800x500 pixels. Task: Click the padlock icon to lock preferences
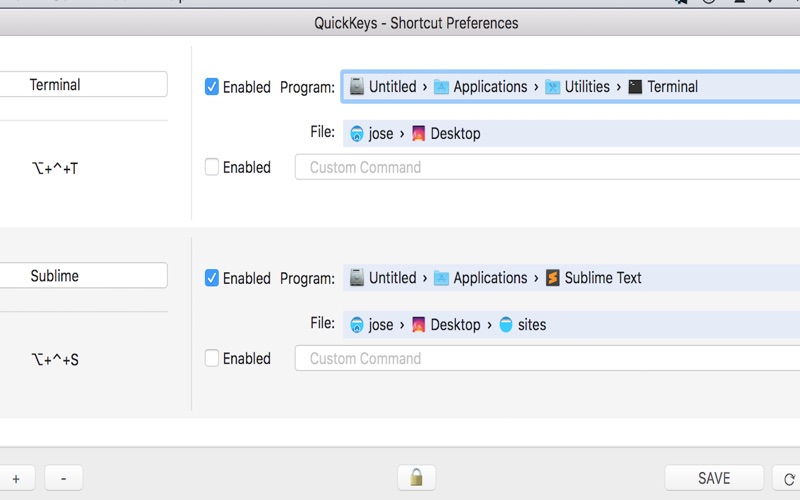click(x=416, y=478)
